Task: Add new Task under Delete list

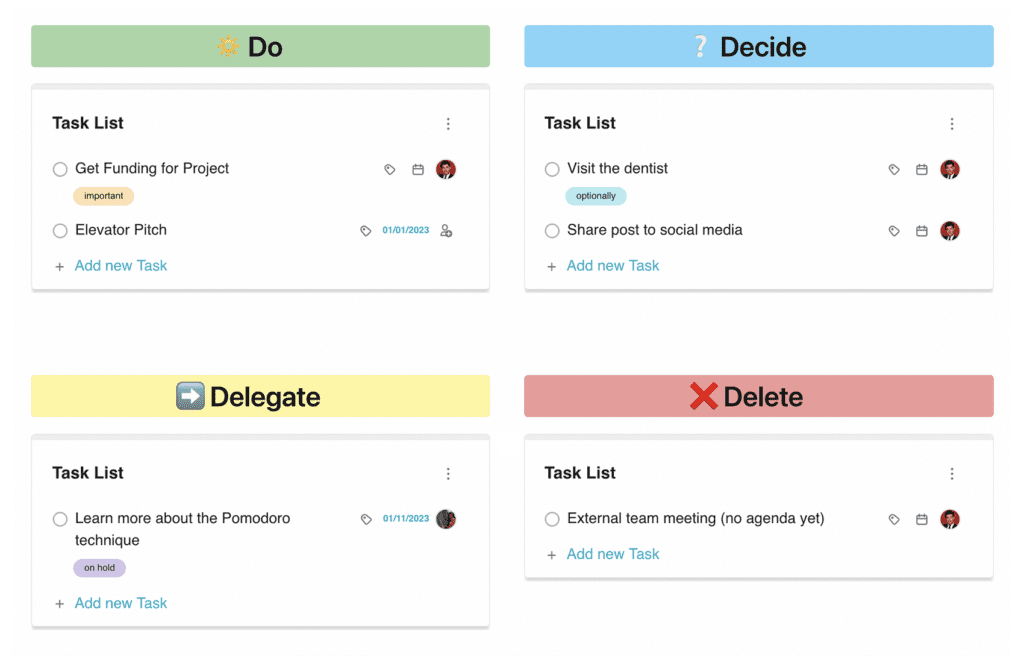Action: [612, 554]
